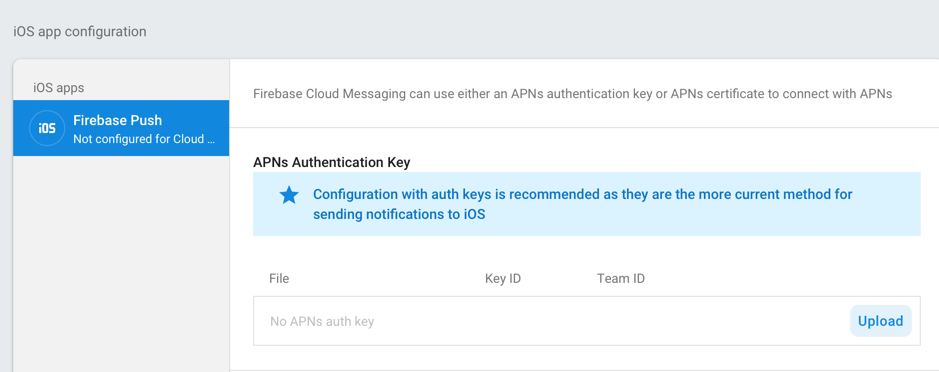This screenshot has width=939, height=372.
Task: Upload an APNs auth key
Action: tap(880, 321)
